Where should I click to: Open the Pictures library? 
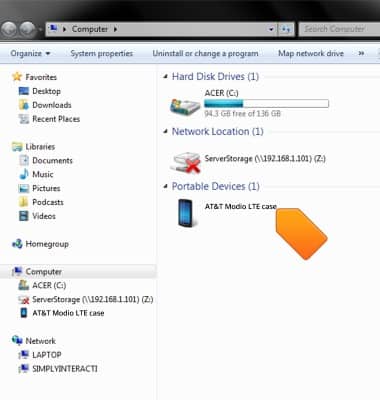46,188
